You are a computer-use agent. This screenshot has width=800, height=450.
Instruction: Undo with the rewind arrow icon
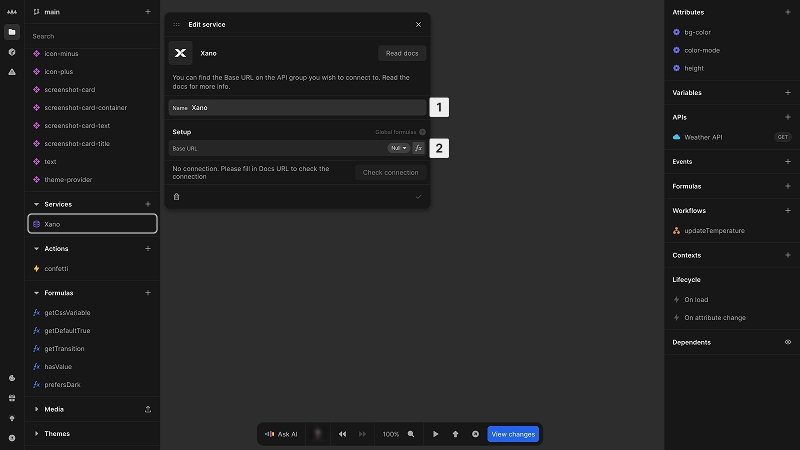(x=342, y=434)
